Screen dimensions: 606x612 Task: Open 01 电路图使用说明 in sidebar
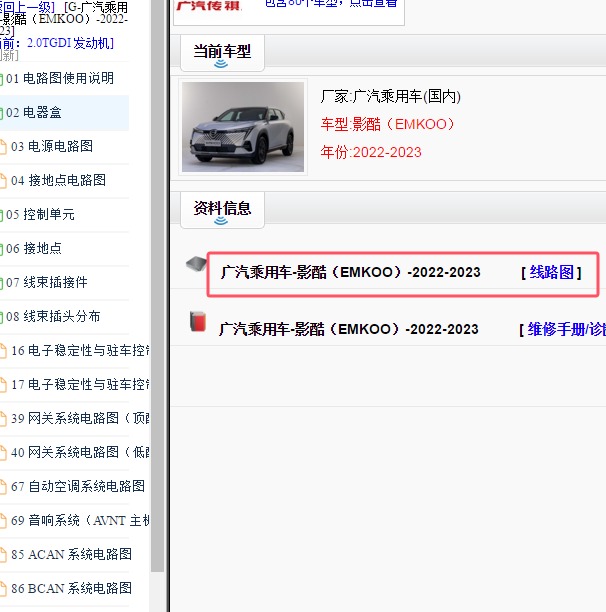(x=60, y=78)
